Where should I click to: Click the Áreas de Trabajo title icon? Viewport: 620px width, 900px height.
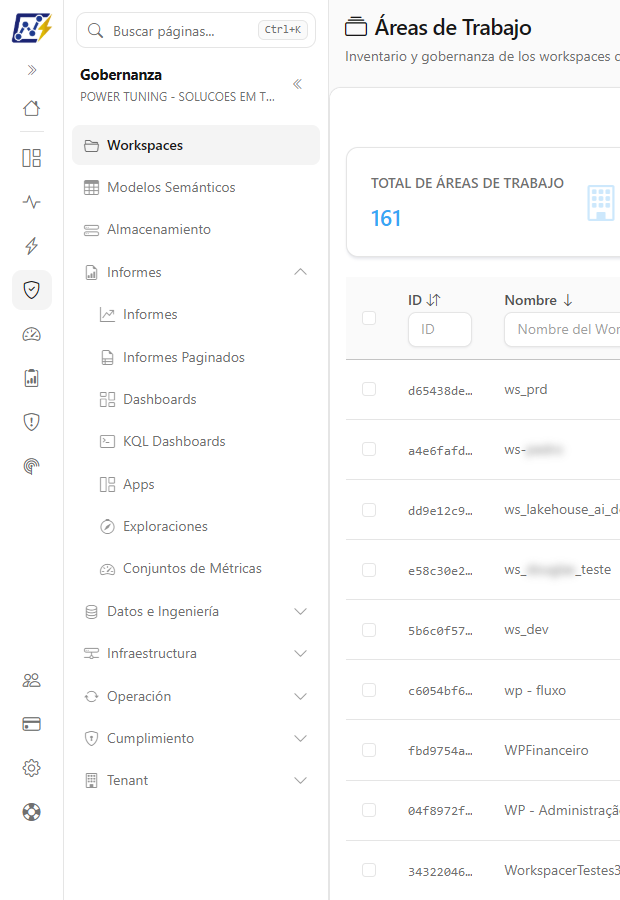point(356,27)
